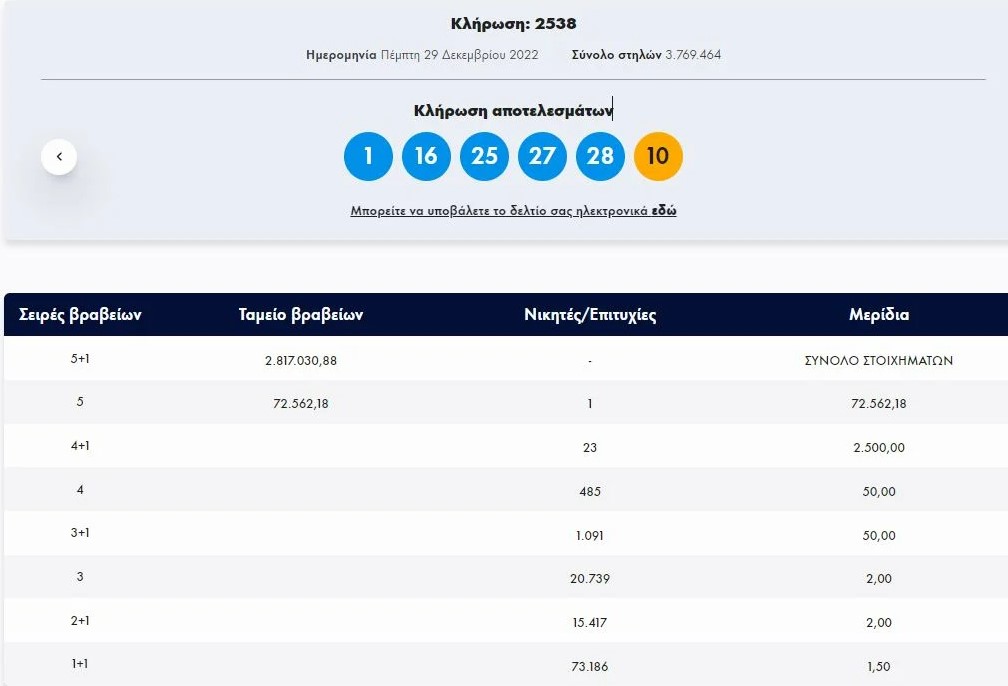Viewport: 1008px width, 686px height.
Task: Click the yellow Joker ball number 10
Action: coord(658,157)
